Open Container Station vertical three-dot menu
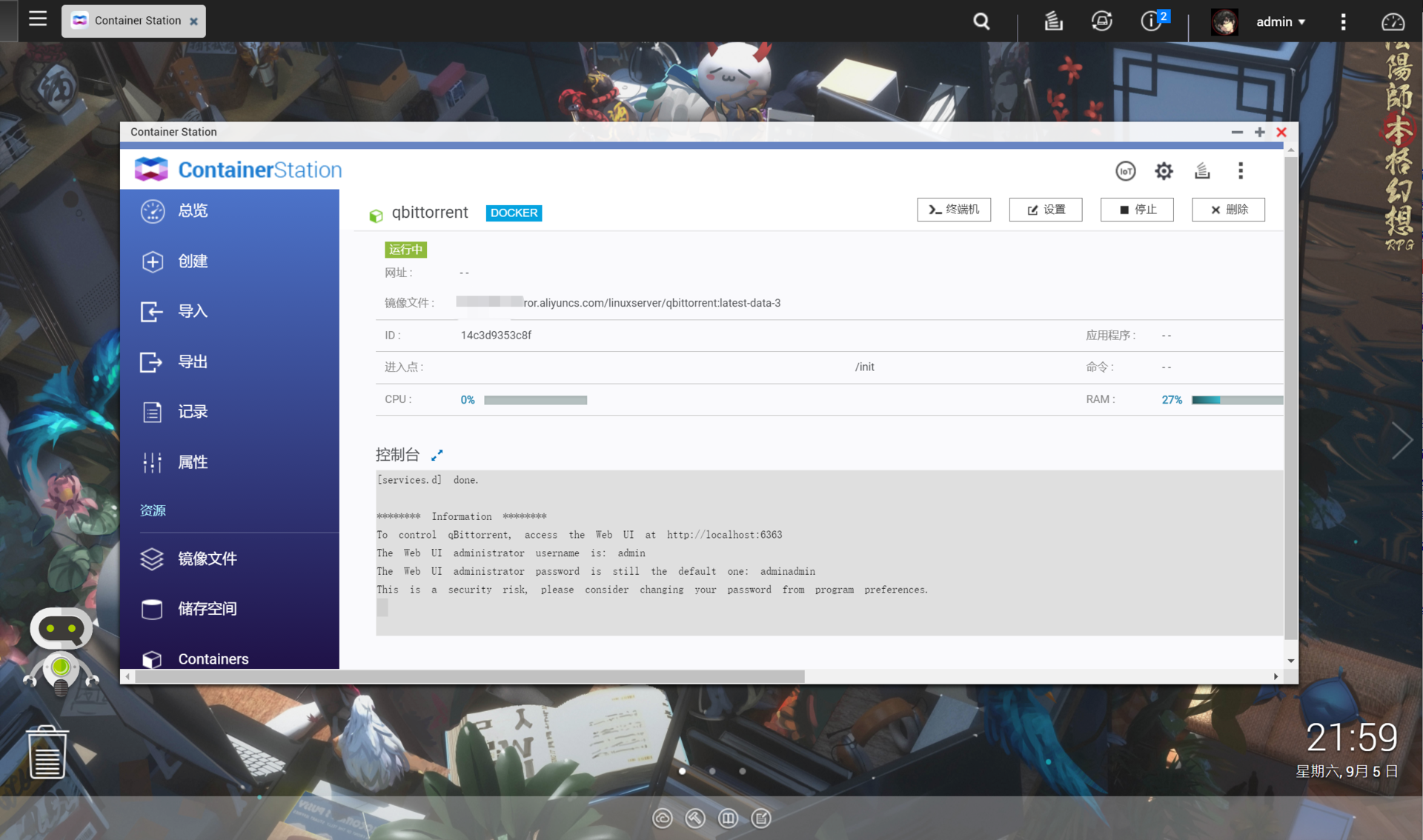This screenshot has width=1423, height=840. coord(1241,171)
